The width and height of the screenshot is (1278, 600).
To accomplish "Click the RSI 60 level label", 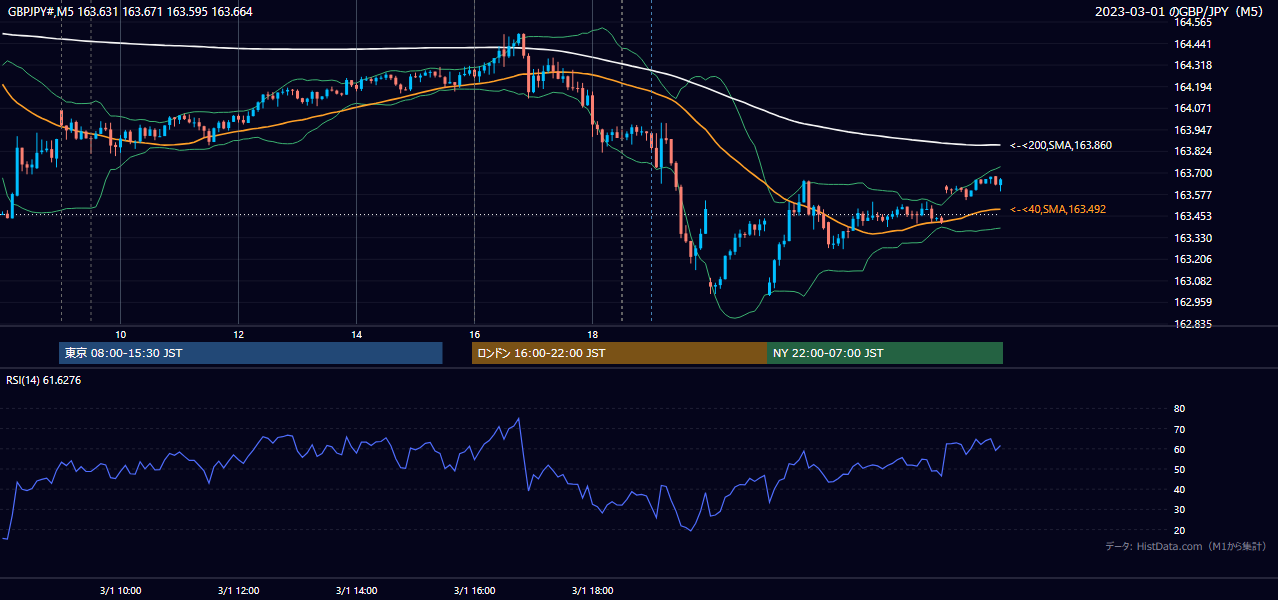I will (x=1179, y=449).
